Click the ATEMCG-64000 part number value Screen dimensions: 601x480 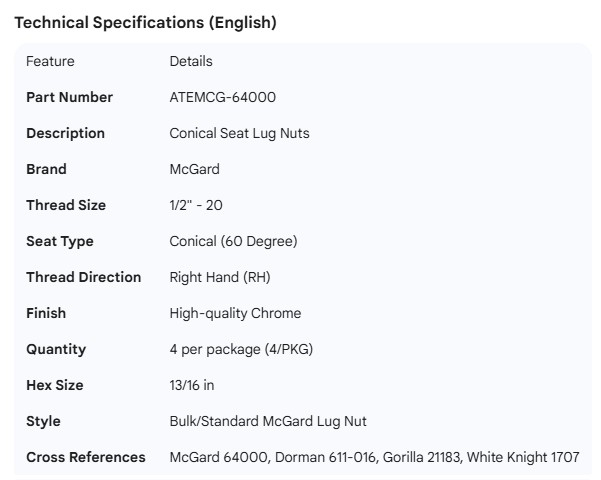pos(223,97)
